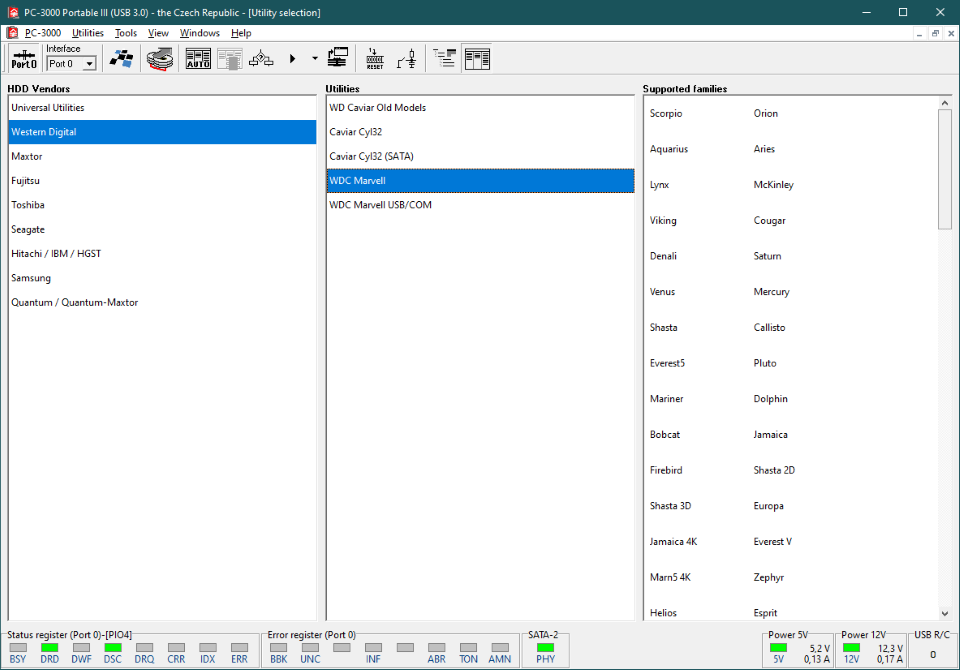Select Caviar Cyl32 utility
This screenshot has height=670, width=960.
coord(481,132)
